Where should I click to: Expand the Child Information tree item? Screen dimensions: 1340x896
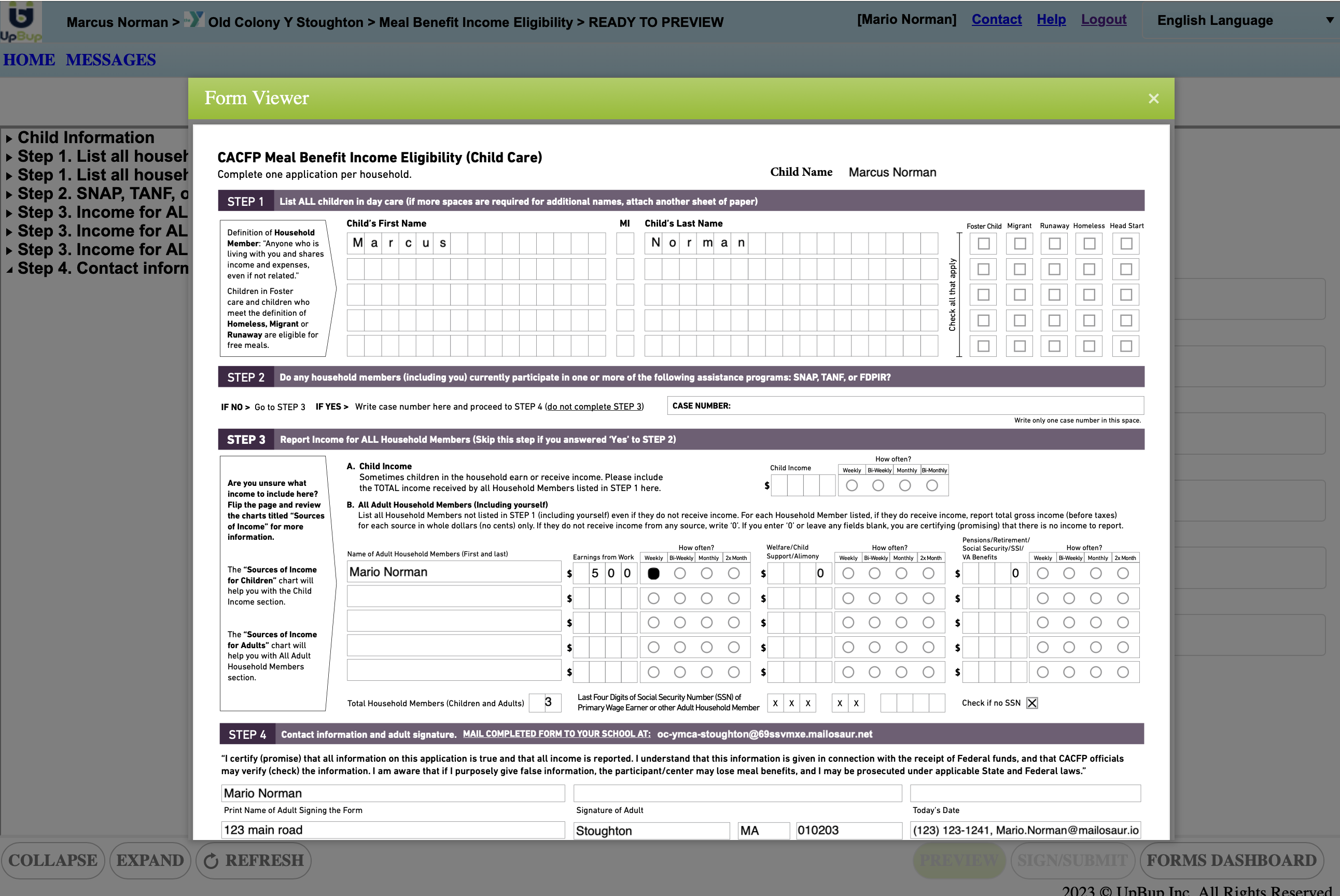coord(86,138)
